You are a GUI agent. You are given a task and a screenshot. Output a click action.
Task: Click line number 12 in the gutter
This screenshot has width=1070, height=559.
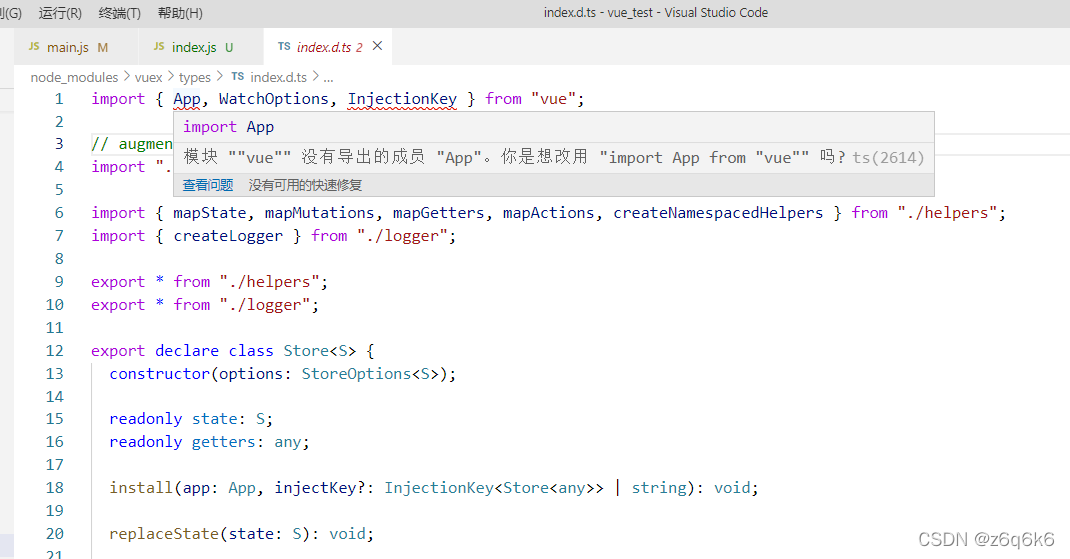click(x=55, y=351)
